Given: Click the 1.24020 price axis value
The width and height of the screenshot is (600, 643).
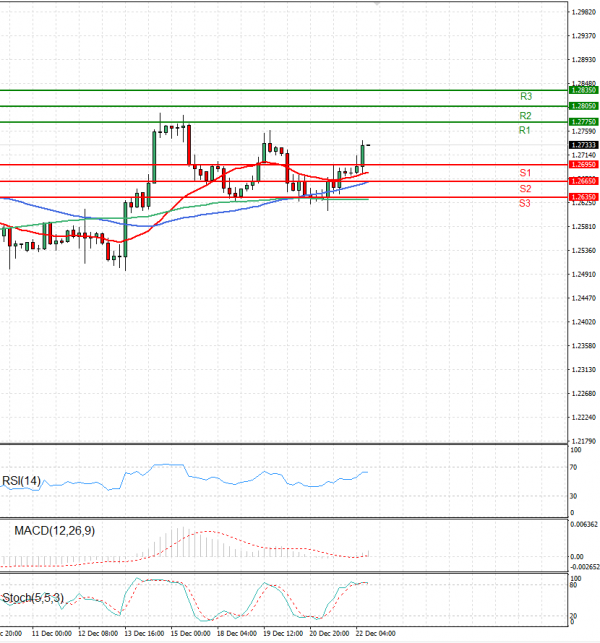Looking at the screenshot, I should 584,322.
